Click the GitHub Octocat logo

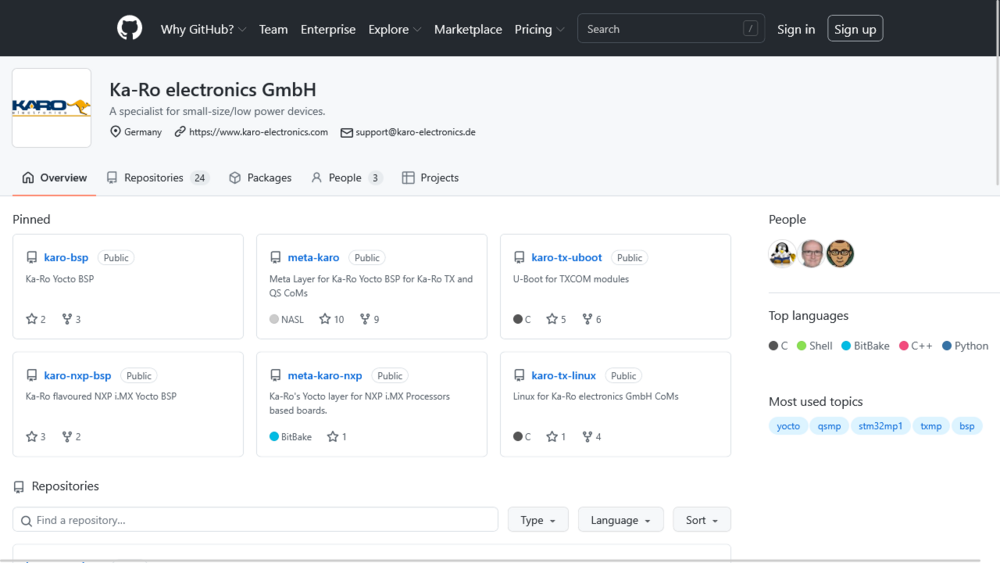[x=129, y=29]
